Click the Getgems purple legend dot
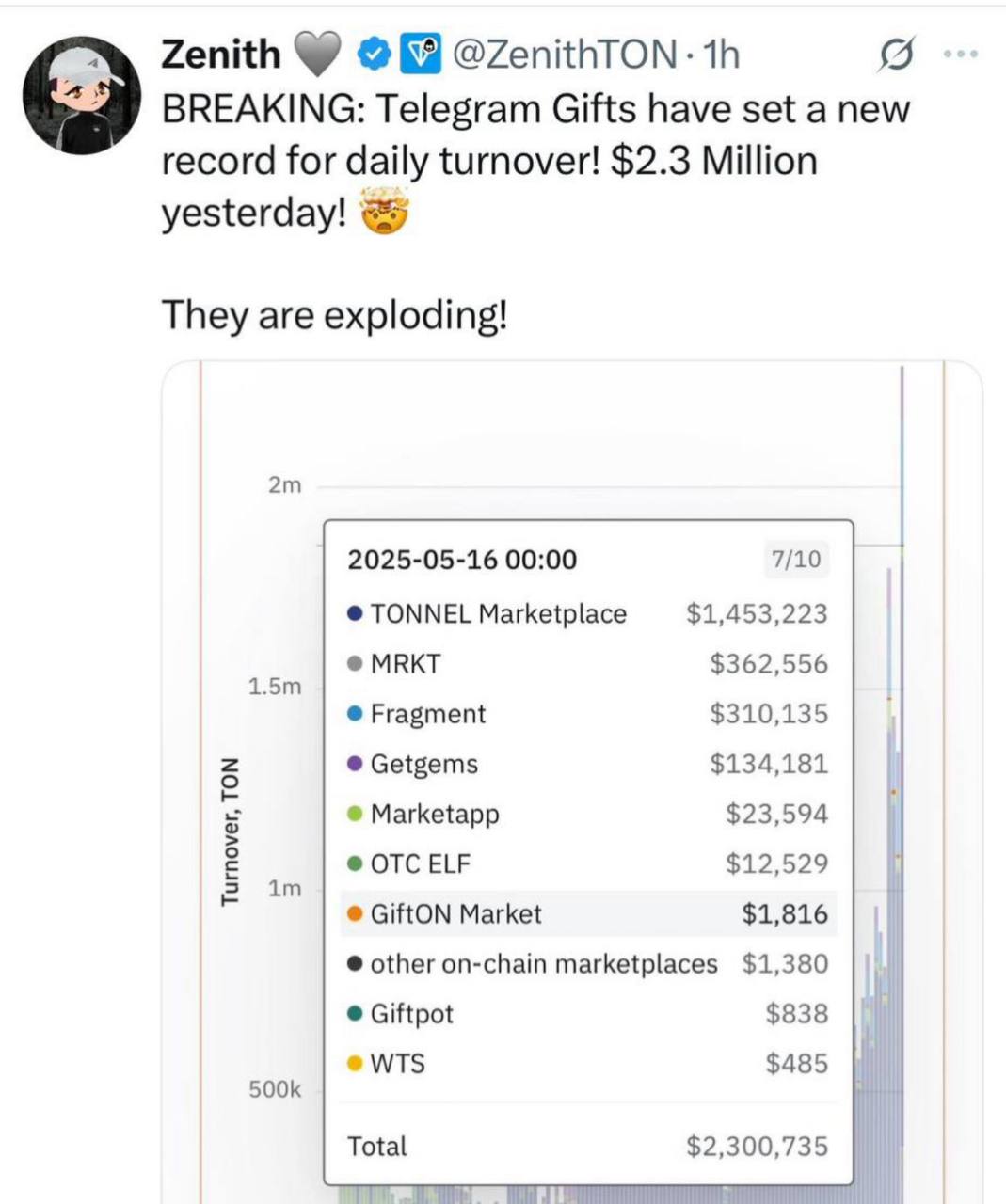This screenshot has height=1204, width=1006. click(355, 763)
